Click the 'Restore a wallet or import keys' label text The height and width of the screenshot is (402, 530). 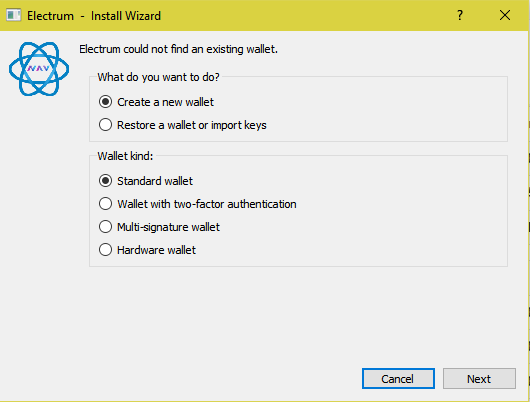pyautogui.click(x=192, y=125)
